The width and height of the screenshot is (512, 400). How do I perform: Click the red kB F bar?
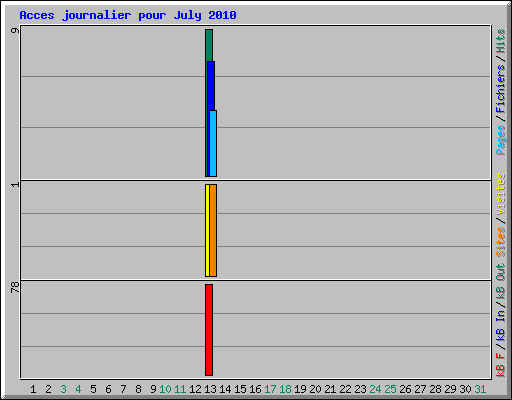click(x=209, y=330)
